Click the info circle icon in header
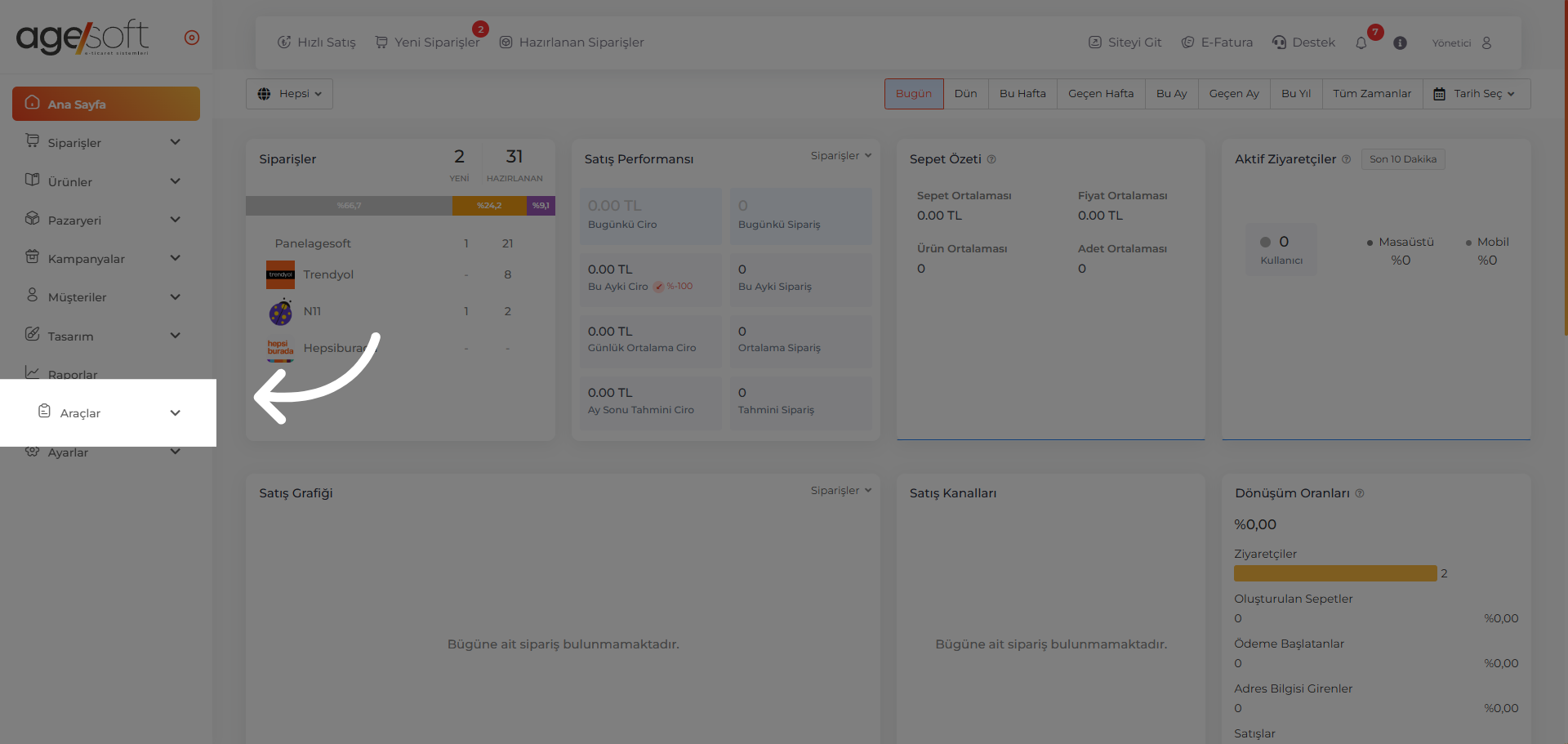This screenshot has width=1568, height=744. click(x=1400, y=43)
